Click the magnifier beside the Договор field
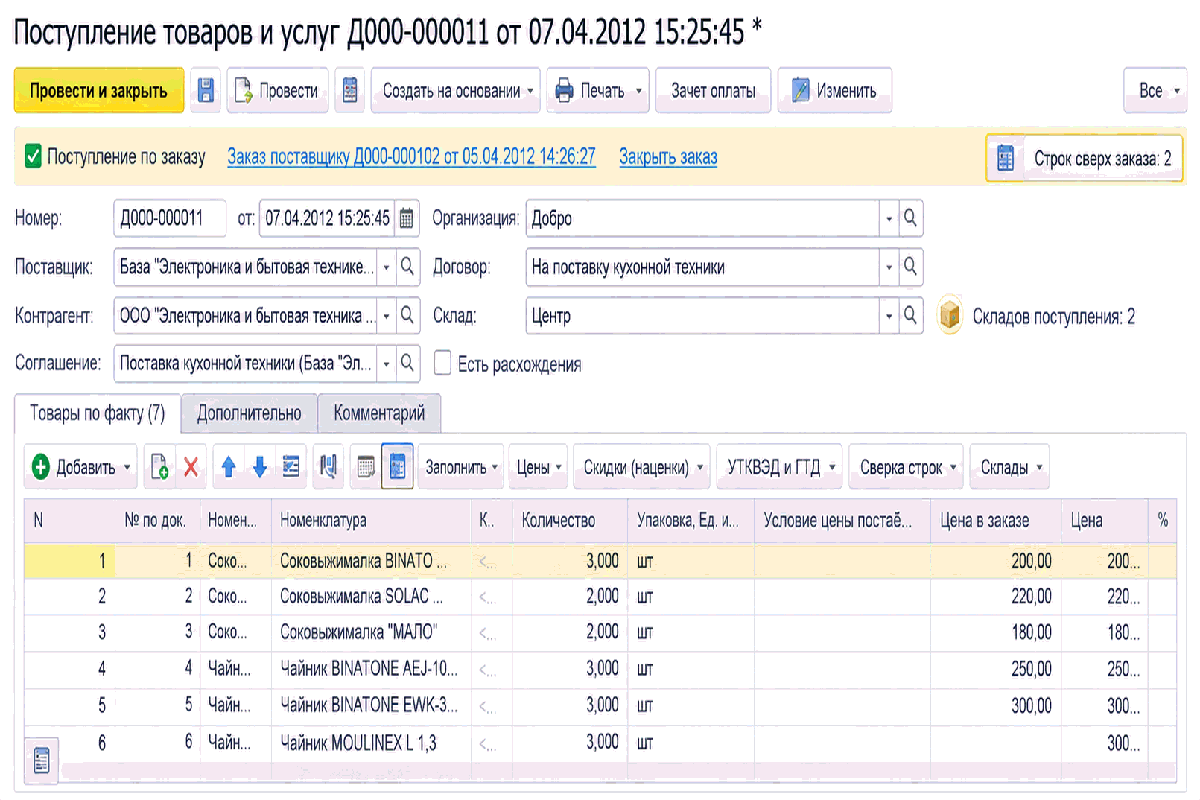 [910, 267]
